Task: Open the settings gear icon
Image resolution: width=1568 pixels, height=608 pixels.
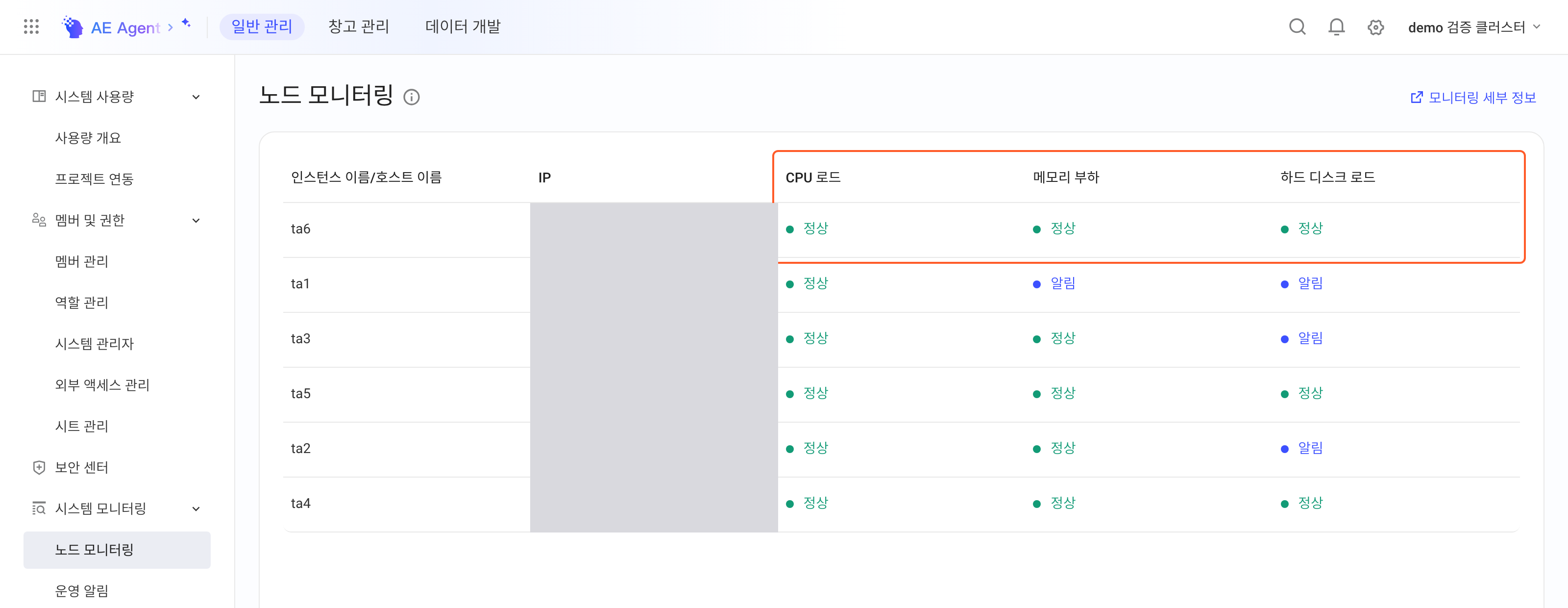Action: pyautogui.click(x=1375, y=27)
